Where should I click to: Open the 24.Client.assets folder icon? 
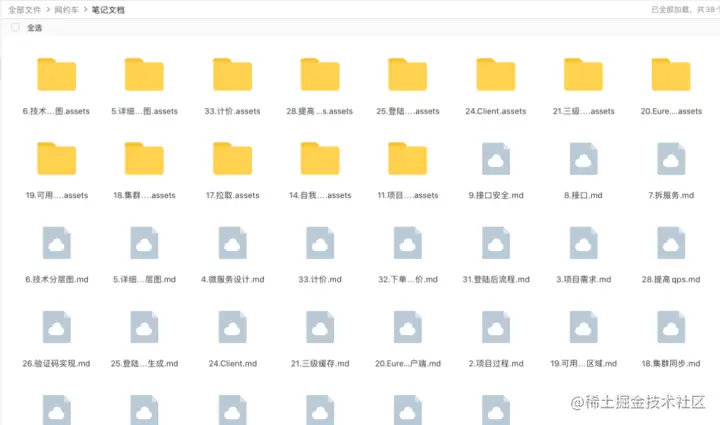[496, 74]
